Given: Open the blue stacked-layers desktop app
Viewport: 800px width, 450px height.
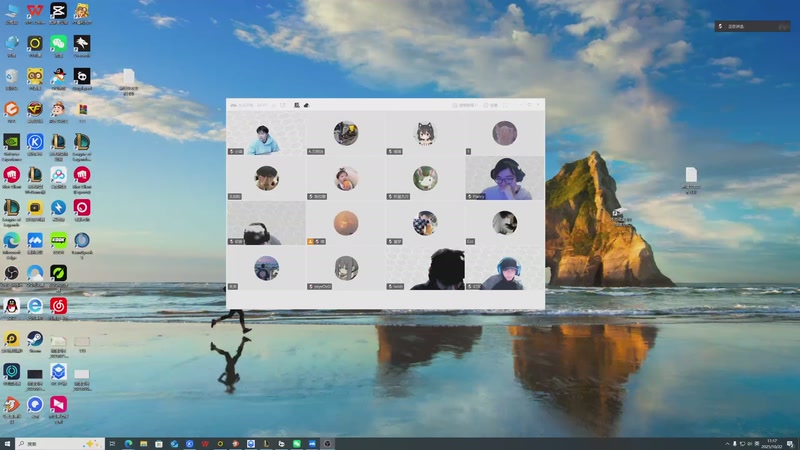Looking at the screenshot, I should click(x=58, y=374).
